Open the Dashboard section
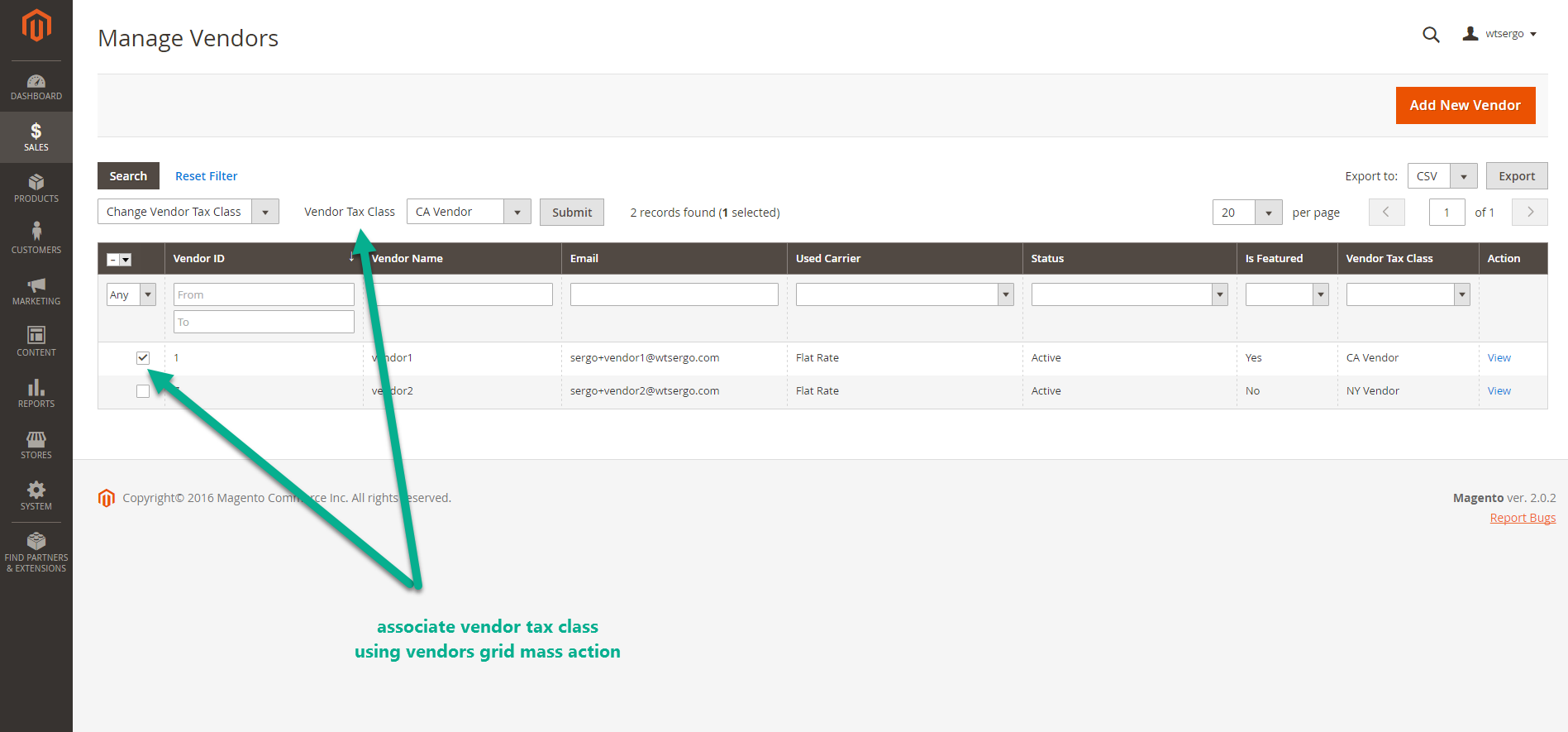Image resolution: width=1568 pixels, height=732 pixels. (x=36, y=87)
